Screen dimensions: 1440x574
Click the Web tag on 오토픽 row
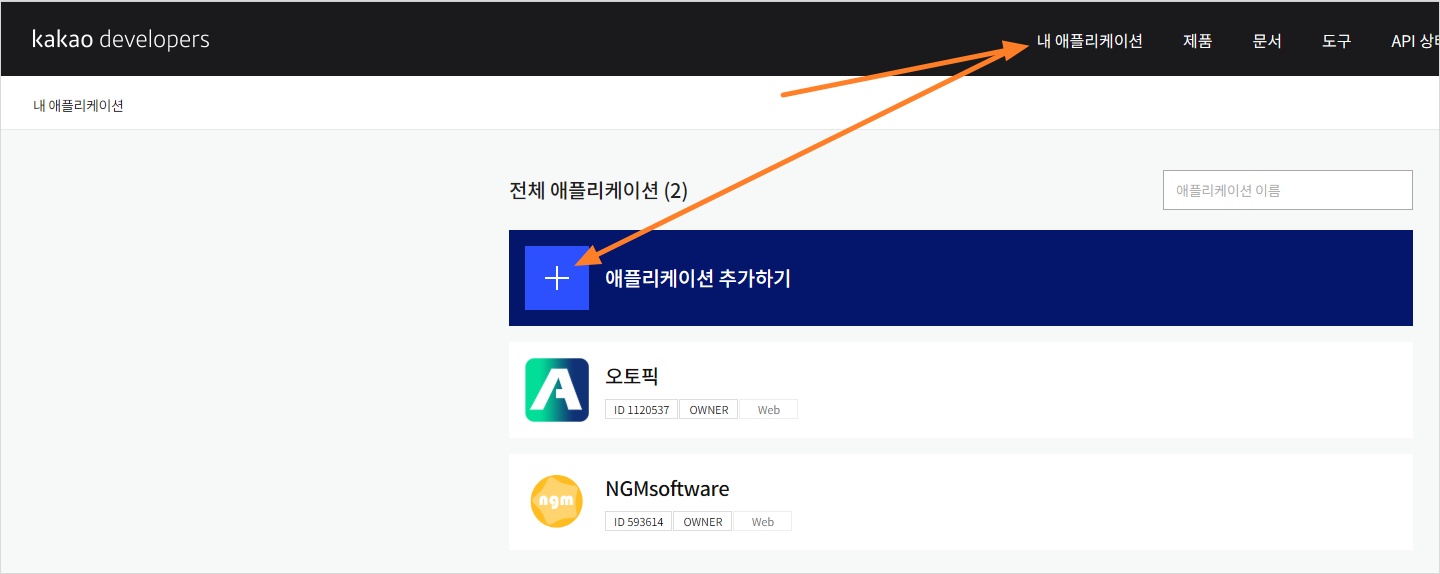point(768,409)
